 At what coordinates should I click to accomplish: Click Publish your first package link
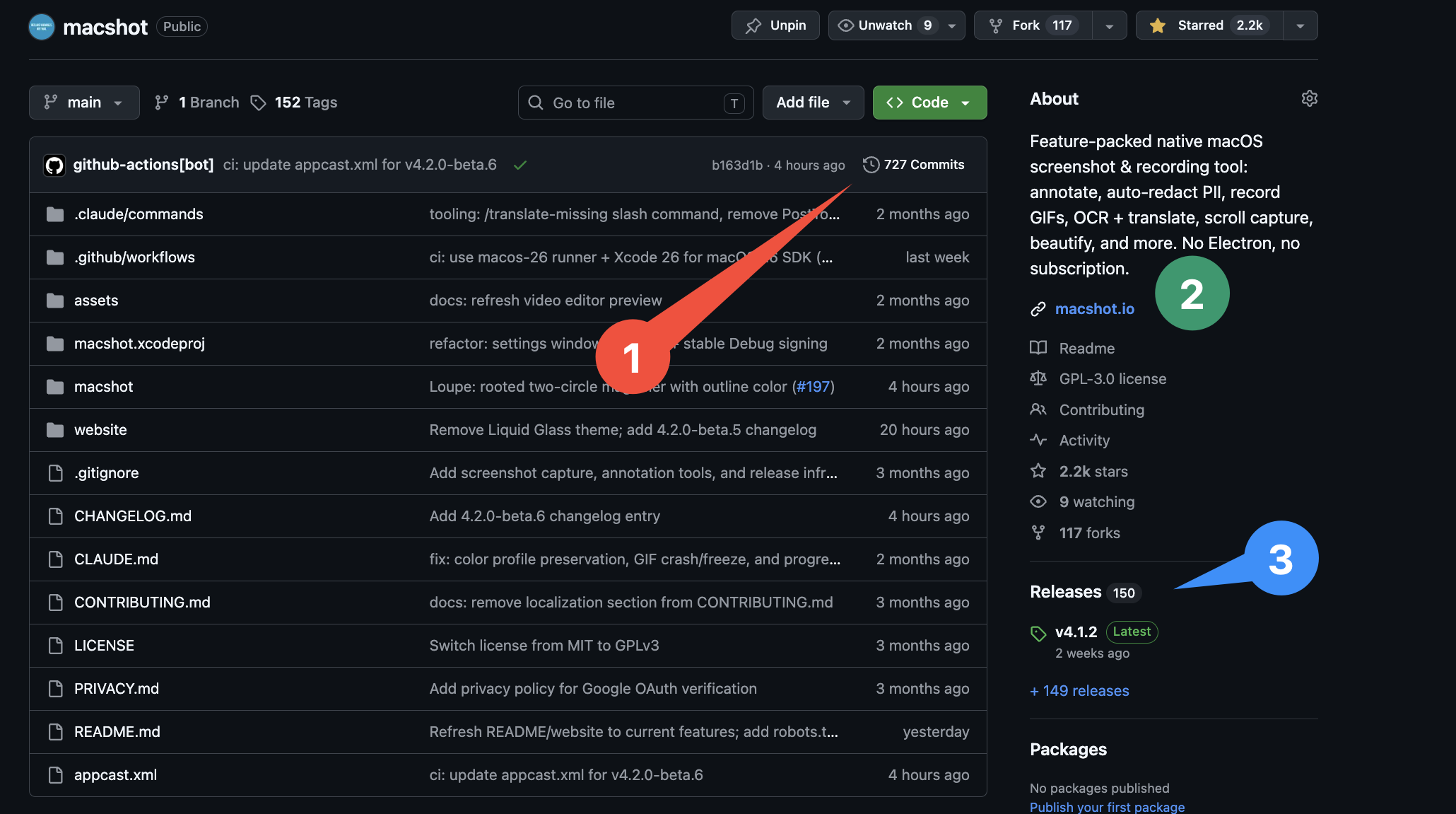tap(1107, 807)
